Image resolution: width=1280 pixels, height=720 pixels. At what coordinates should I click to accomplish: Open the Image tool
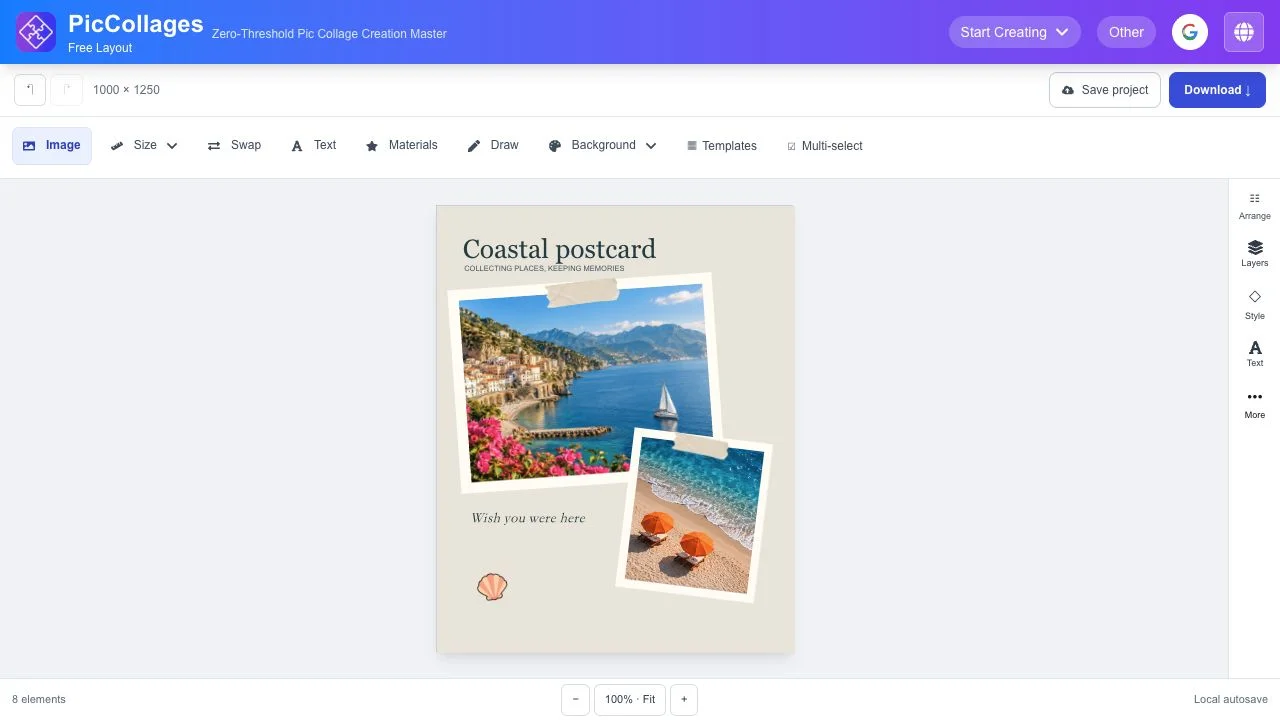[52, 146]
